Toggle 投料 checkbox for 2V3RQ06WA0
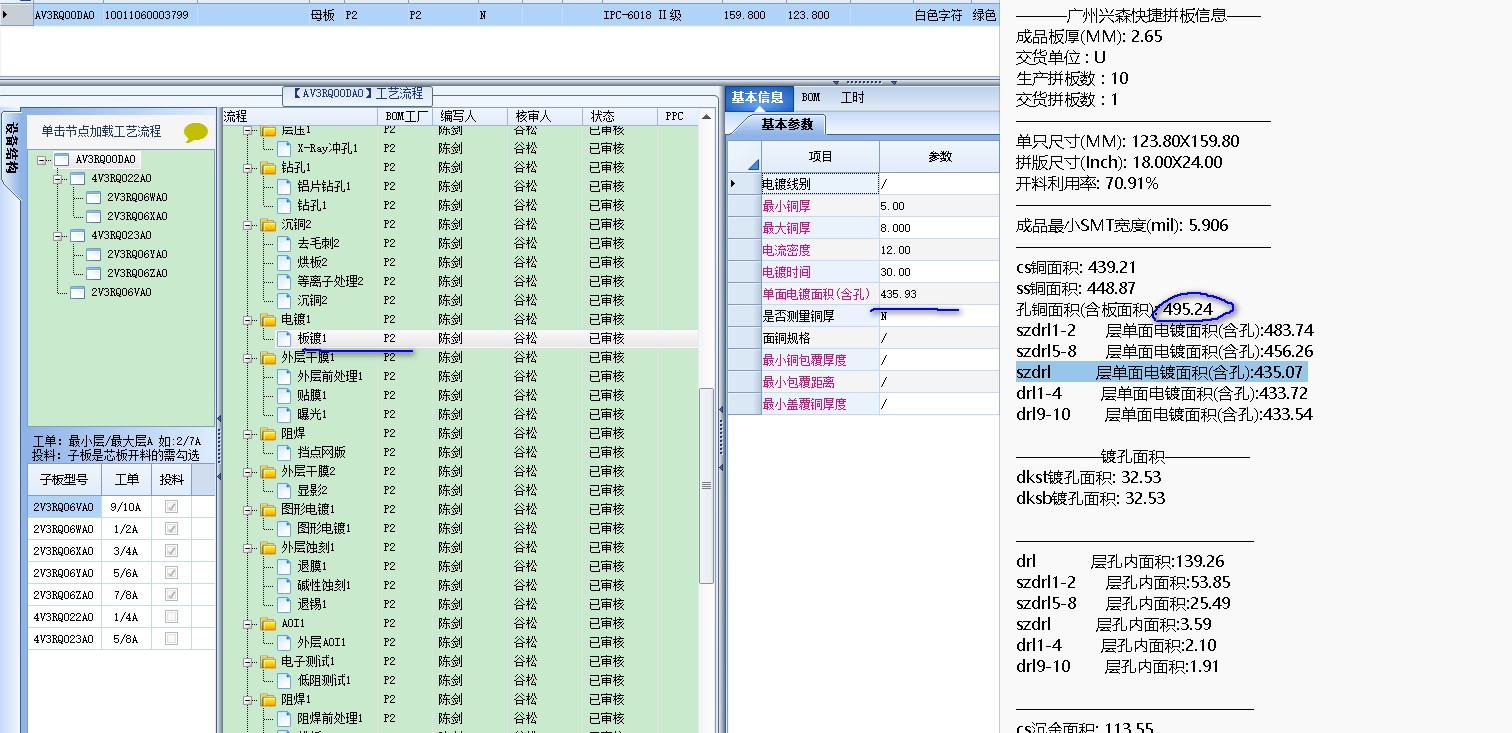 coord(171,529)
